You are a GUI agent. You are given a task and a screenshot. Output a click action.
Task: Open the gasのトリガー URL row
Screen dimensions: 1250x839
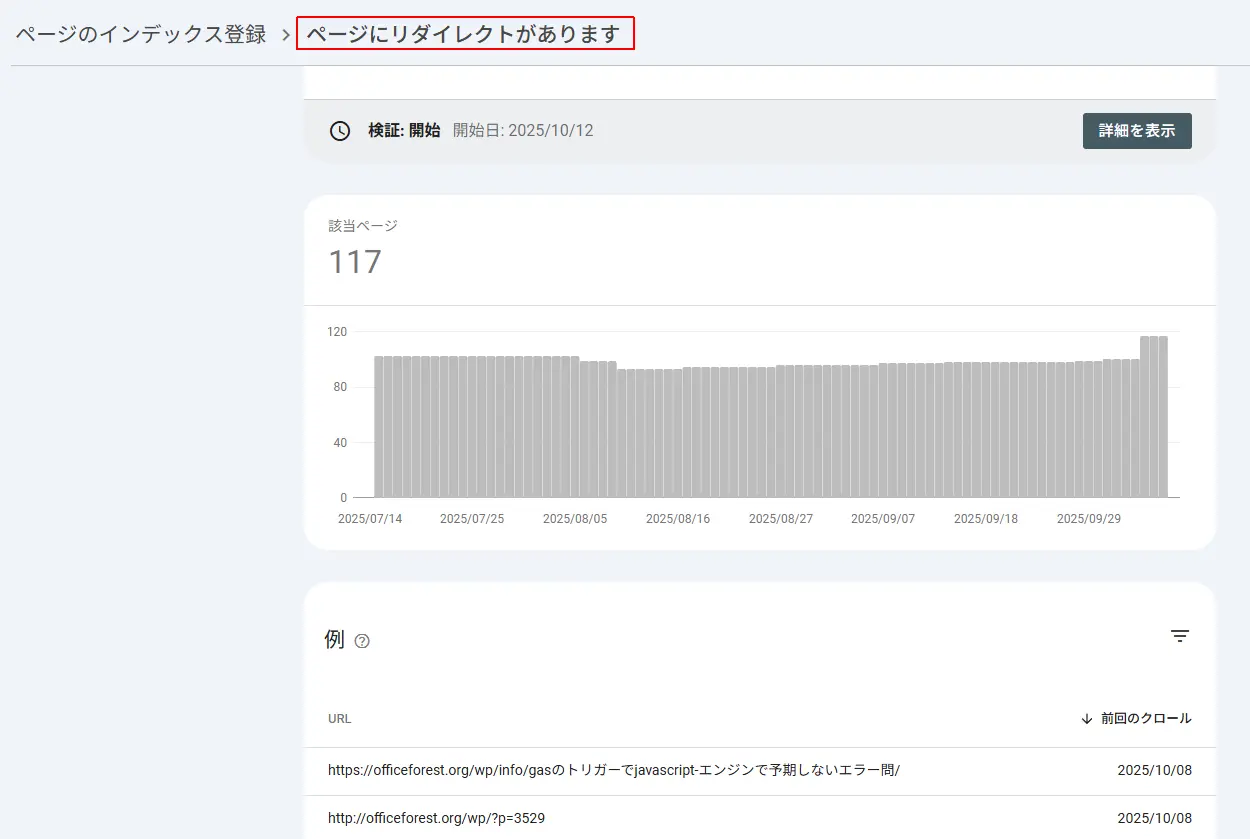point(613,770)
